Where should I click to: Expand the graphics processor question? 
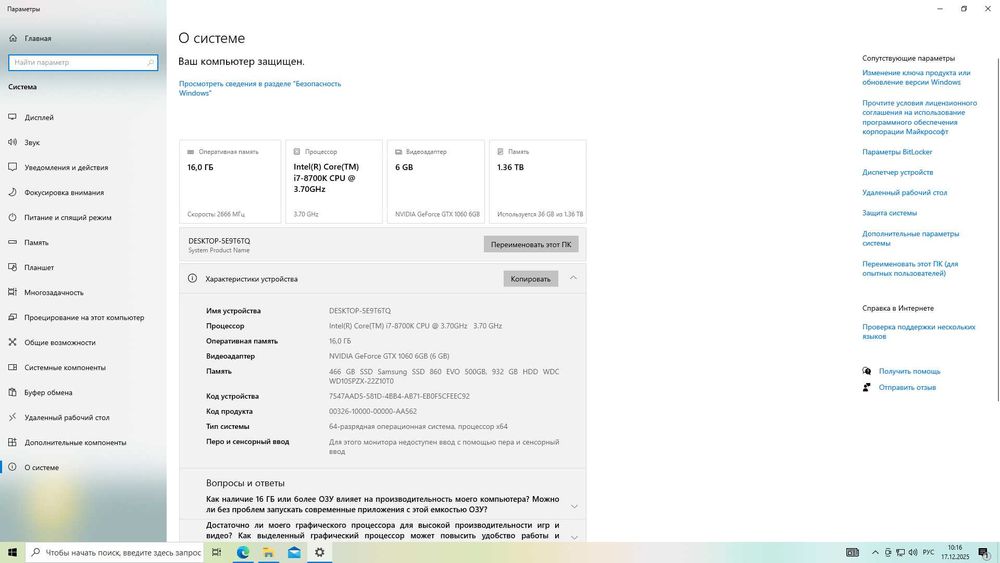574,537
